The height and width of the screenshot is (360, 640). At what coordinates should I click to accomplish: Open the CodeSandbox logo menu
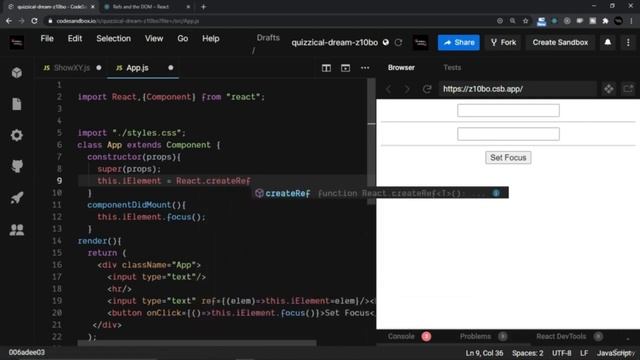point(17,42)
